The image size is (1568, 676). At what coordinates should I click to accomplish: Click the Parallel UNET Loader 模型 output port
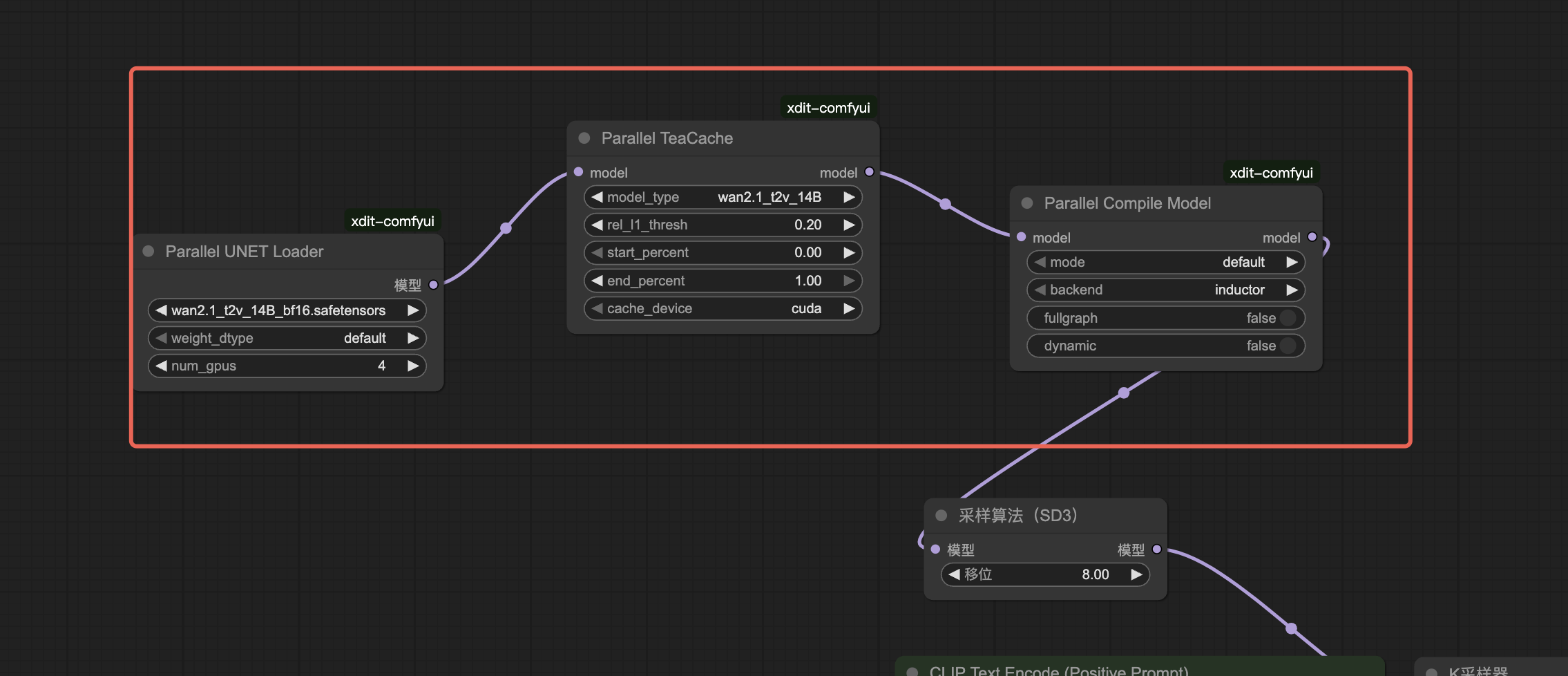click(434, 285)
